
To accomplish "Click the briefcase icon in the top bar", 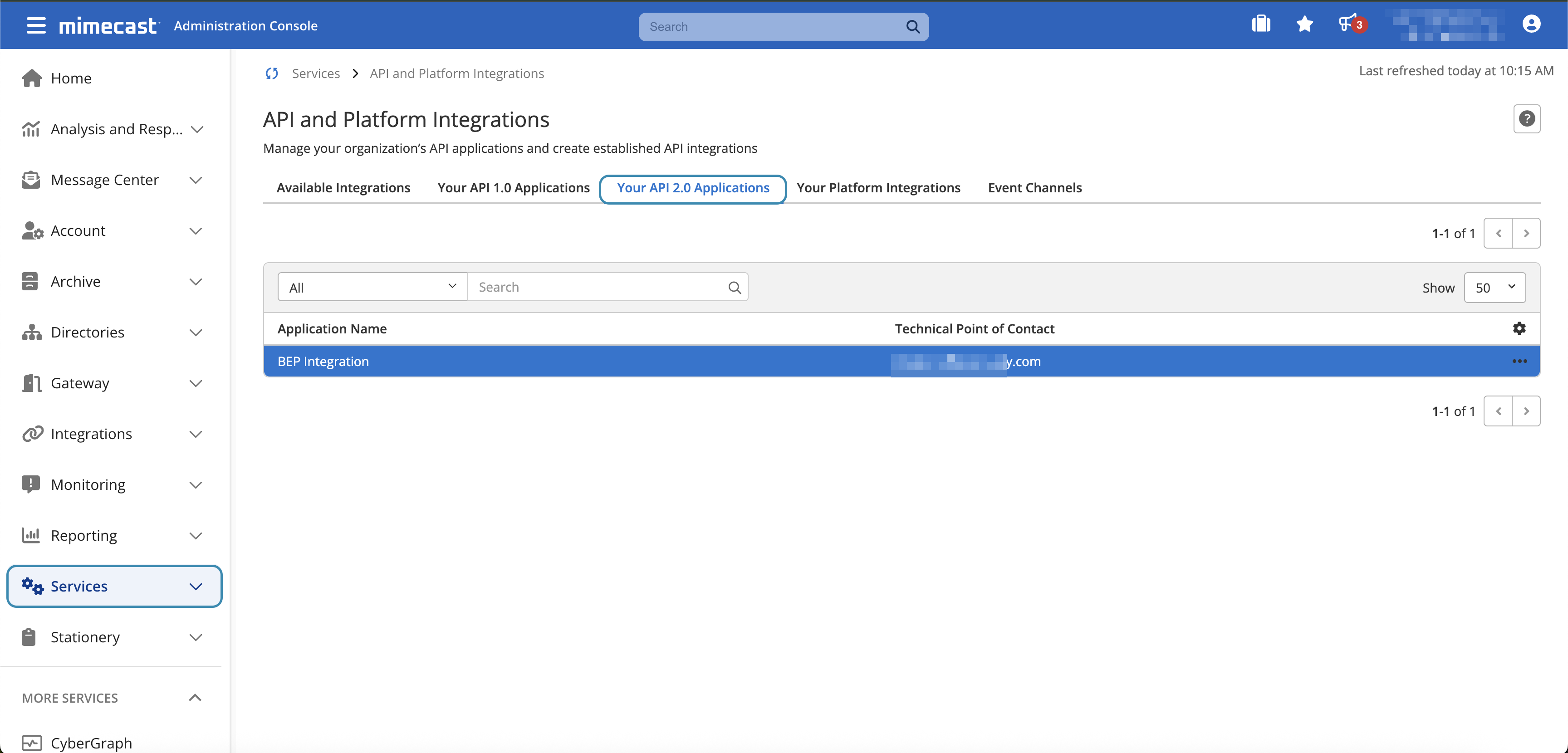I will 1260,24.
